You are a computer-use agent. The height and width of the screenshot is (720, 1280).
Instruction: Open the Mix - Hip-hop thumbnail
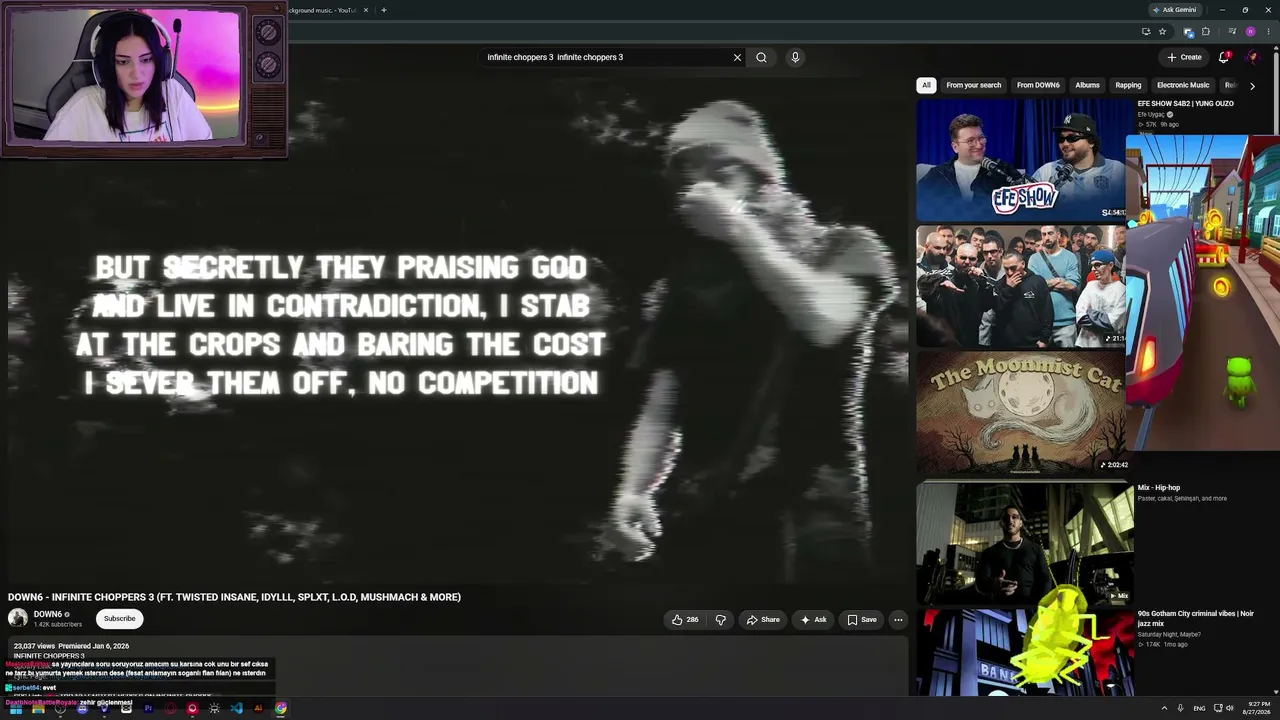tap(1025, 544)
